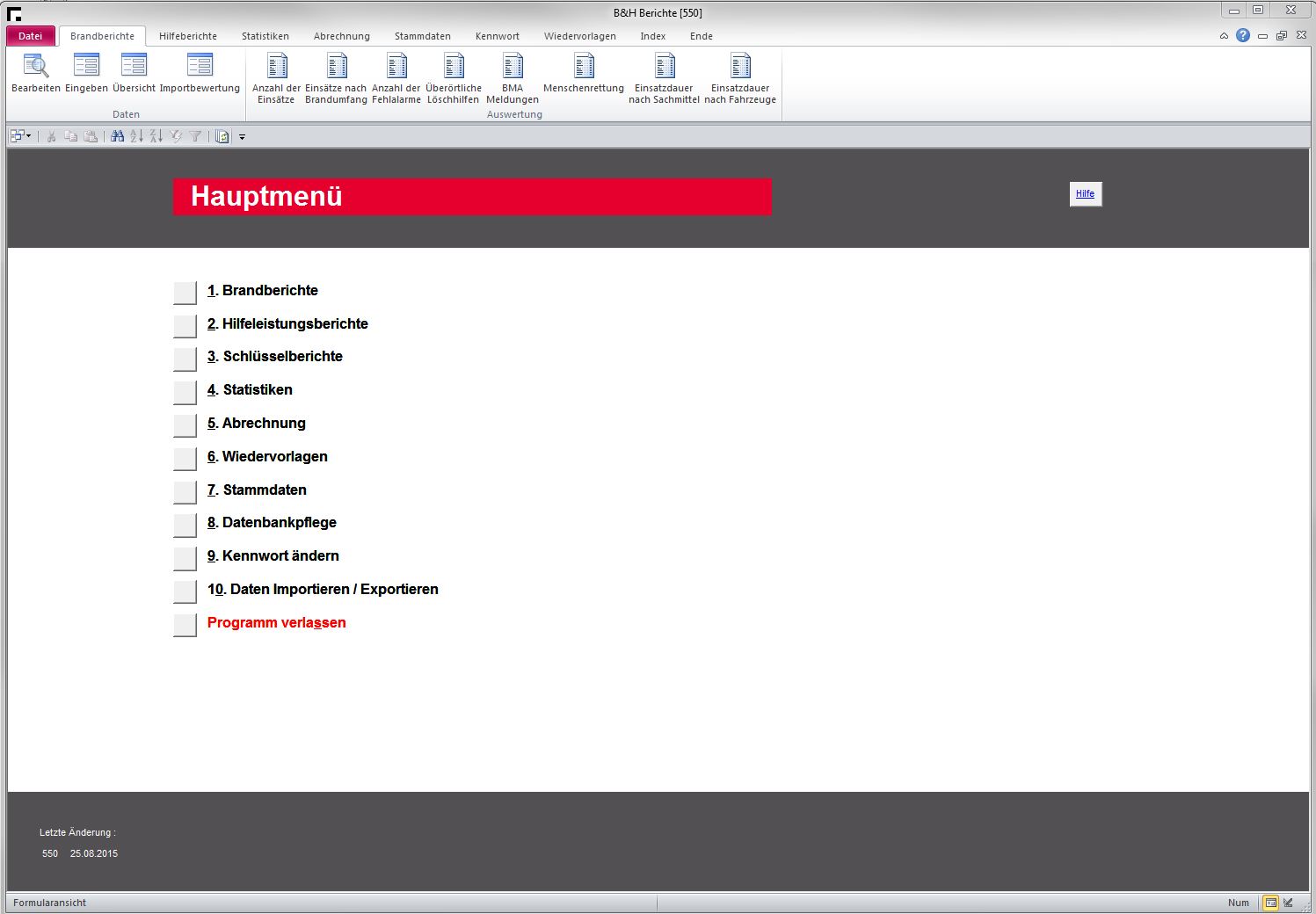Open the Bearbeiten report editor icon
Image resolution: width=1316 pixels, height=914 pixels.
pyautogui.click(x=36, y=73)
